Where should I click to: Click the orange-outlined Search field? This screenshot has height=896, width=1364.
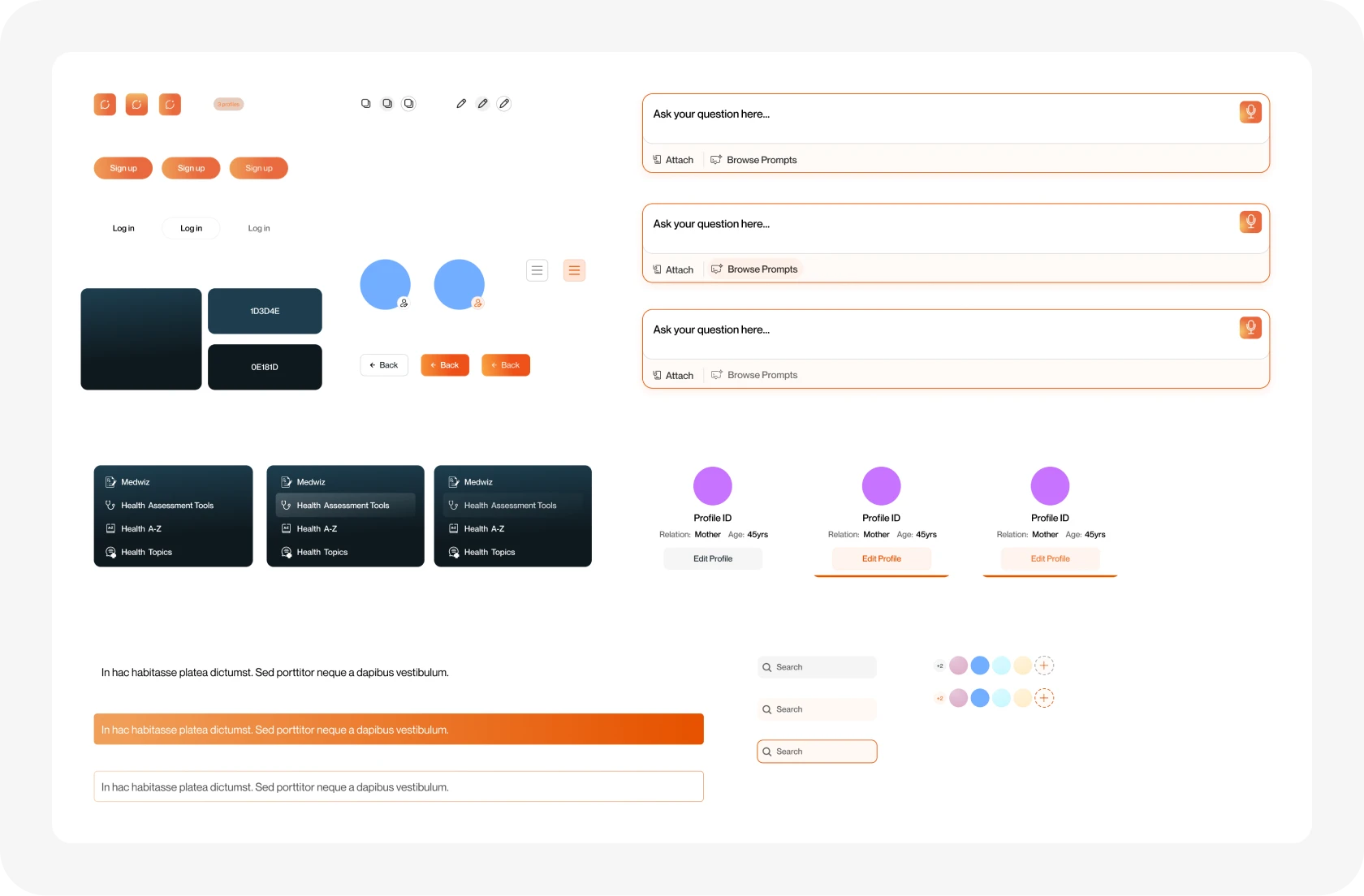click(817, 752)
